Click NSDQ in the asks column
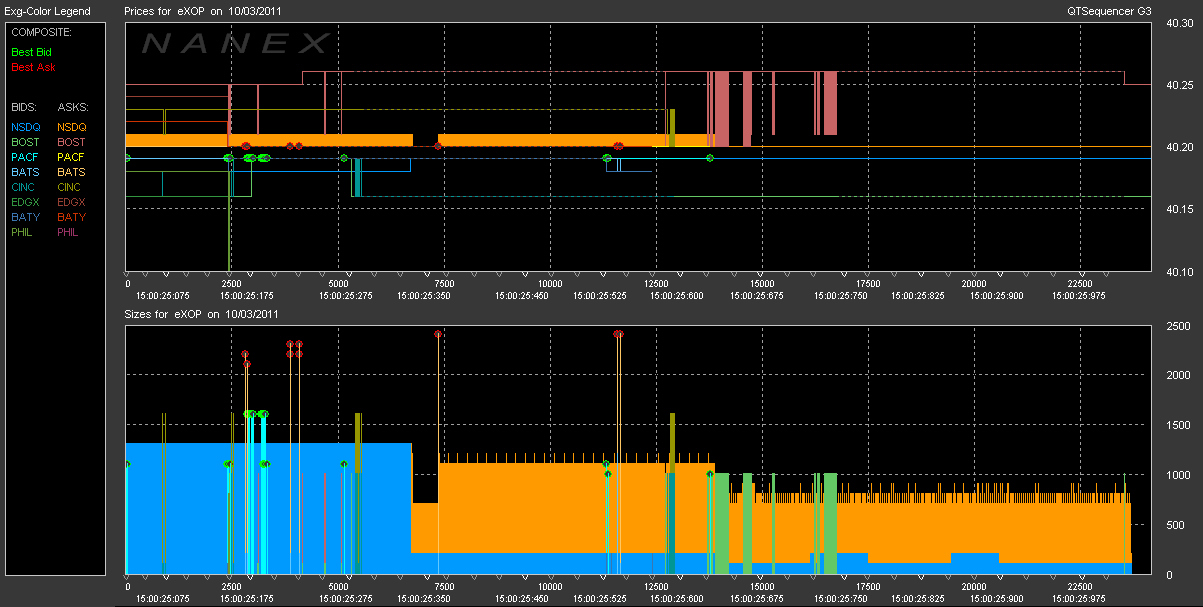Screen dimensions: 1203x607 [x=72, y=127]
